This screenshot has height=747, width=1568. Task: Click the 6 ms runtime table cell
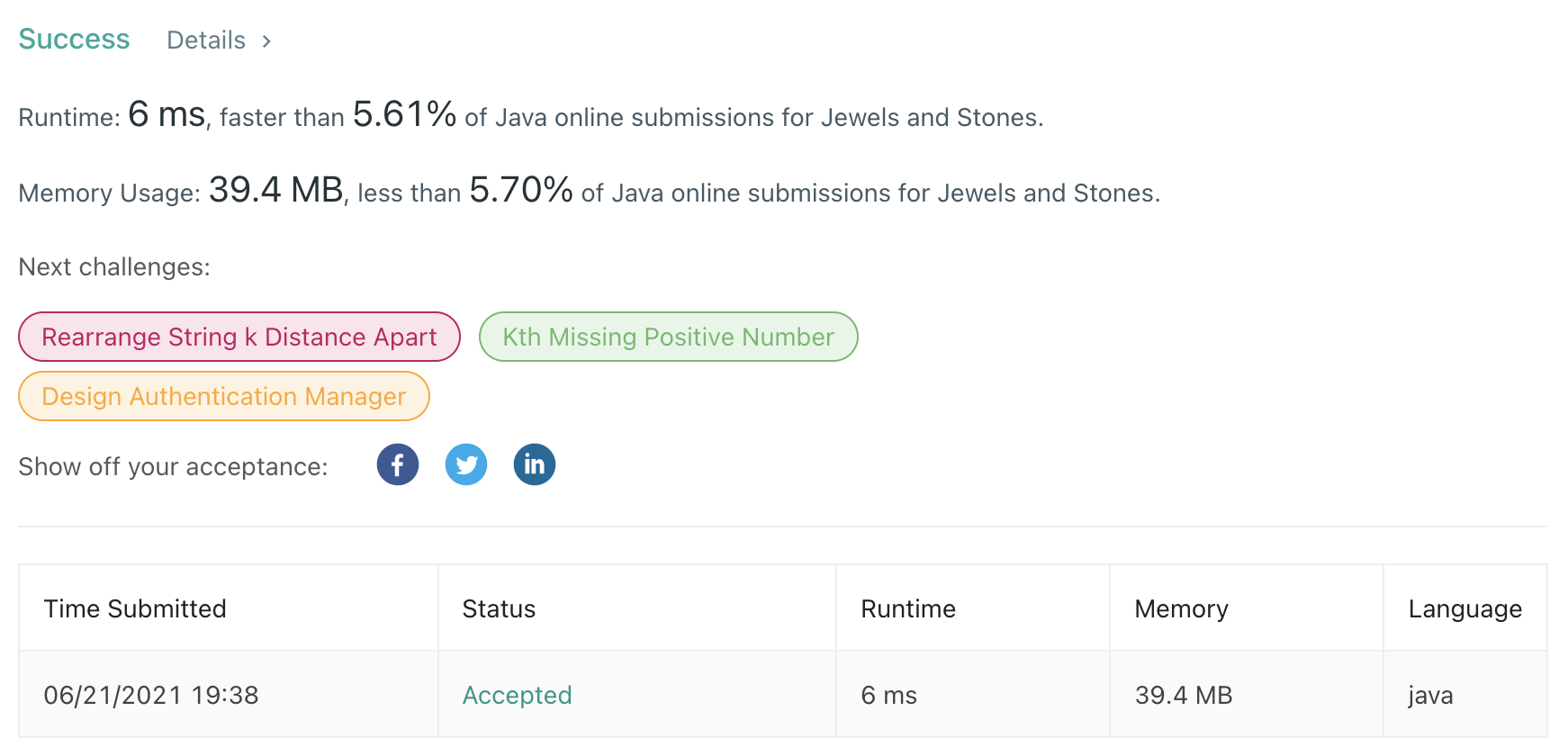[x=888, y=695]
